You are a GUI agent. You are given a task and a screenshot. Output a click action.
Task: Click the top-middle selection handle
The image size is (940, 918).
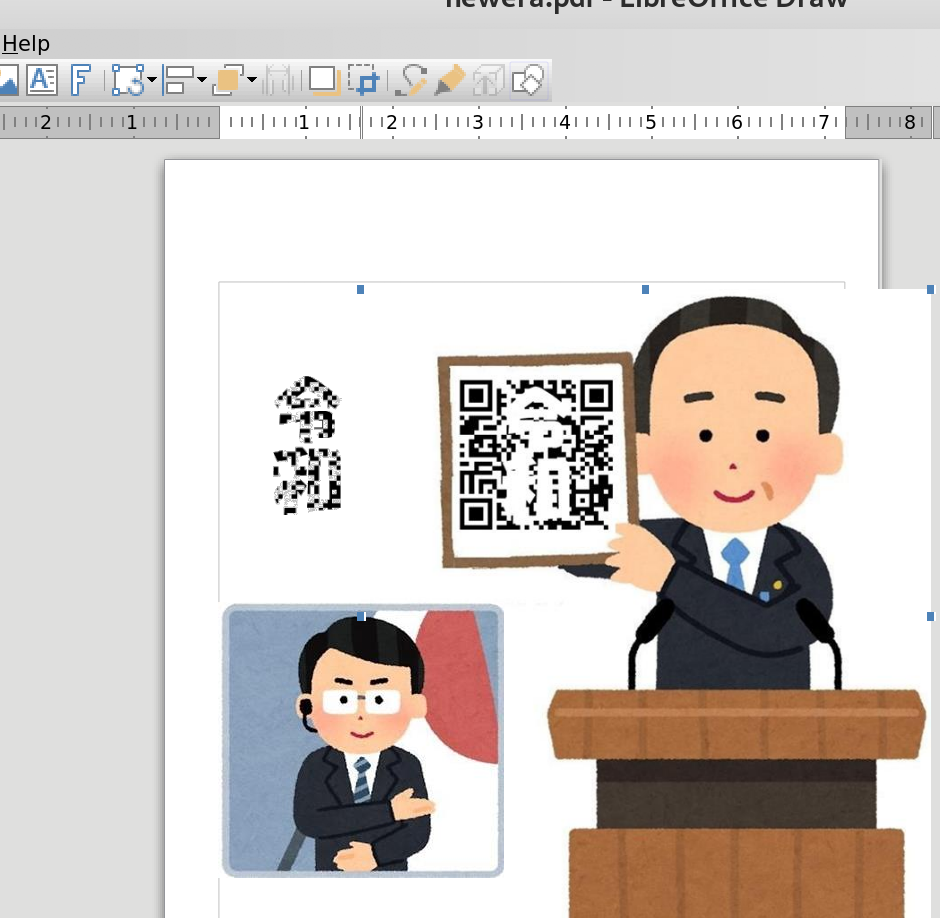(645, 290)
